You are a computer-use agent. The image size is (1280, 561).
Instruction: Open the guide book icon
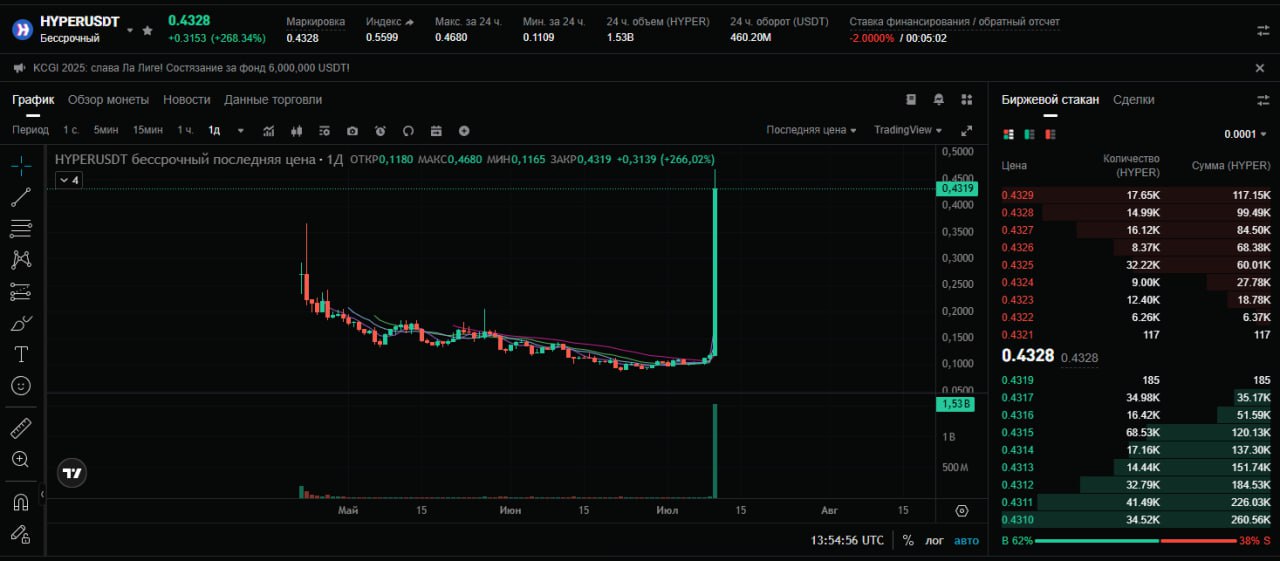click(911, 100)
